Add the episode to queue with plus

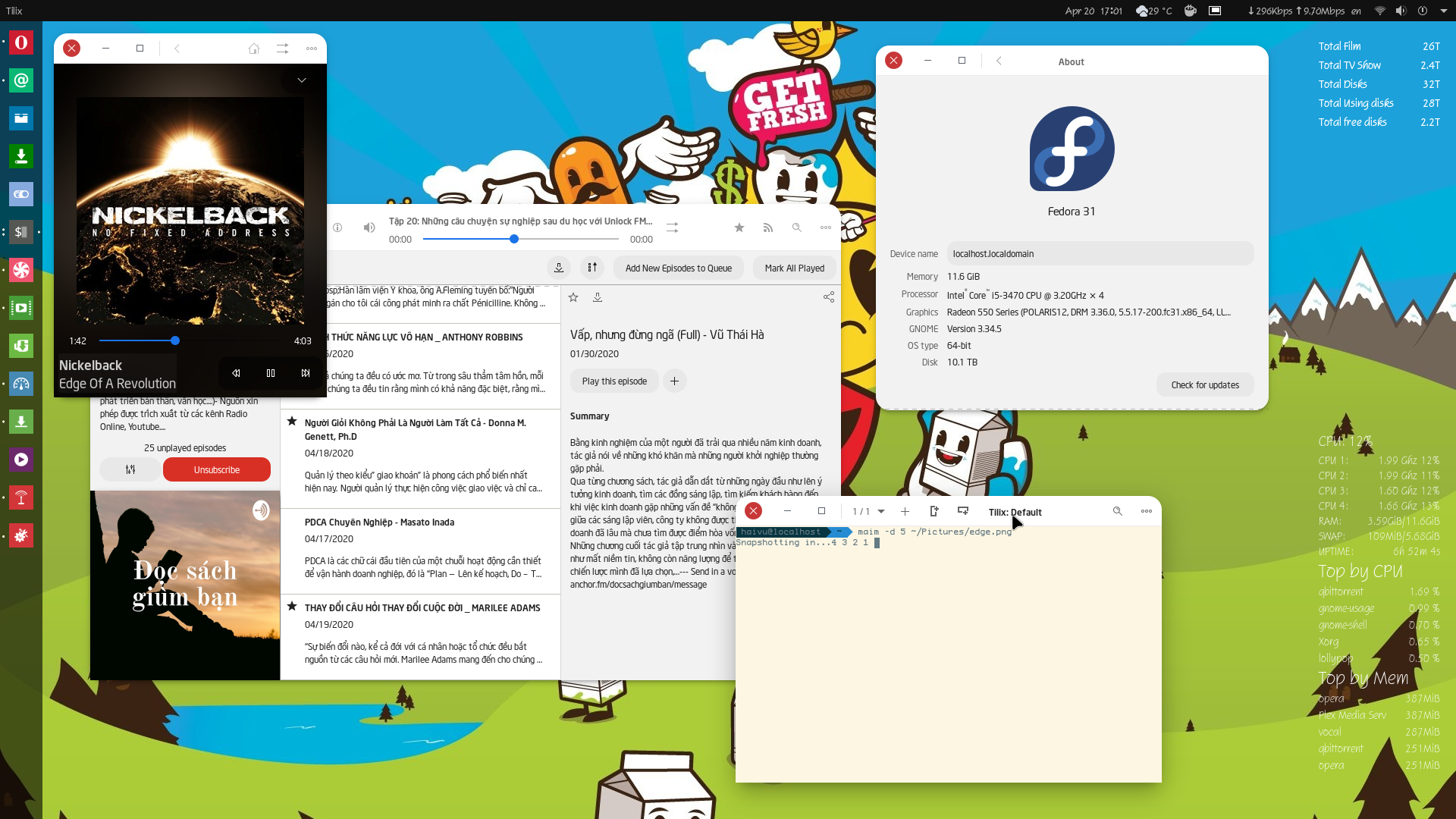pyautogui.click(x=674, y=381)
